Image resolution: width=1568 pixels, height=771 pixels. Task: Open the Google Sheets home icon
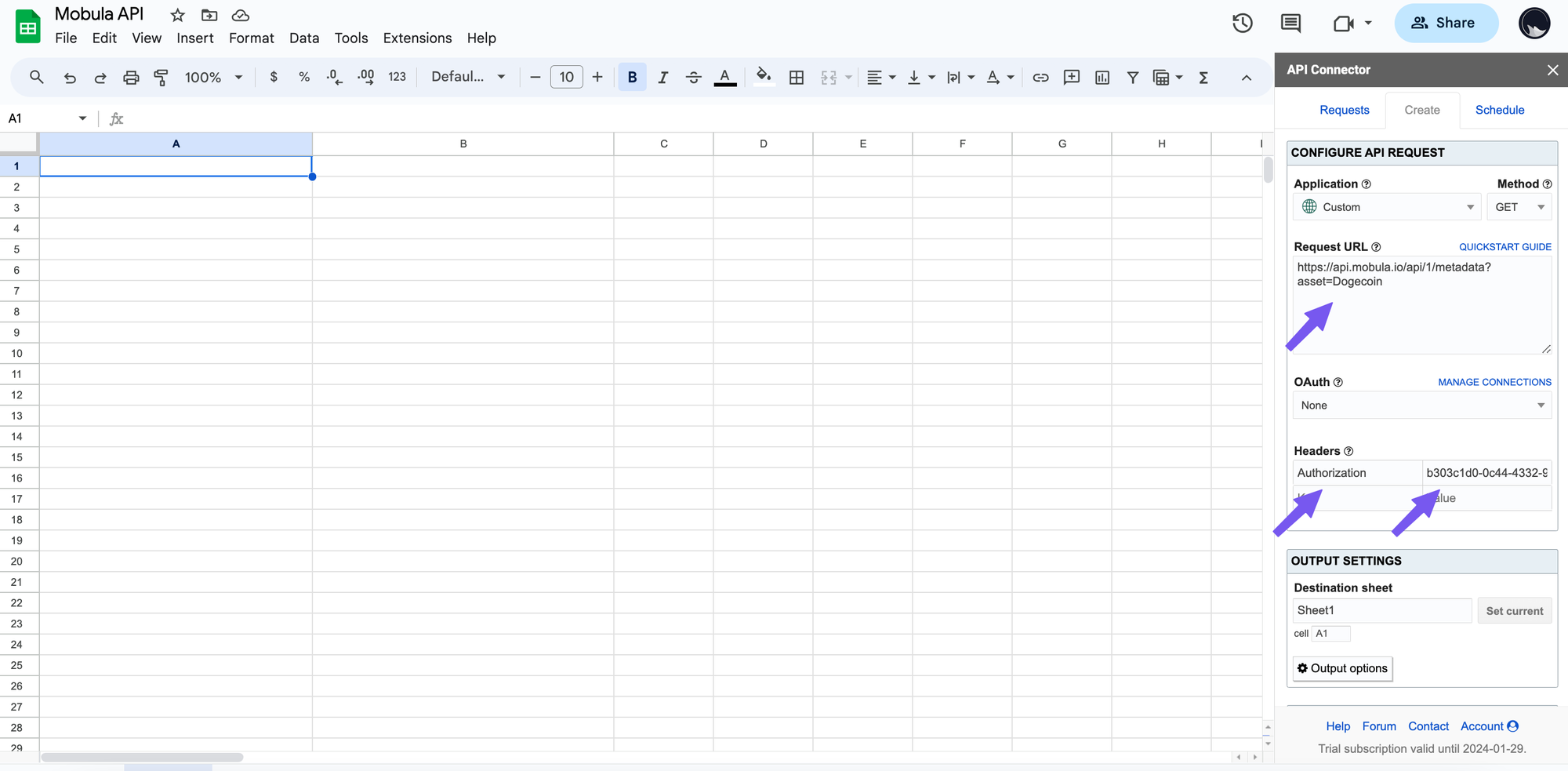(28, 27)
